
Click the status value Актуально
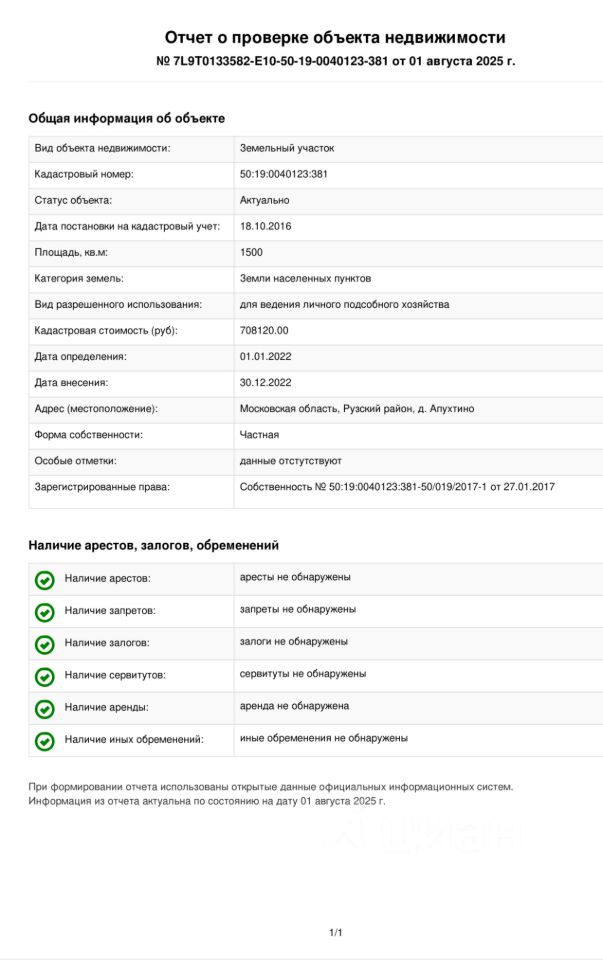pos(264,201)
